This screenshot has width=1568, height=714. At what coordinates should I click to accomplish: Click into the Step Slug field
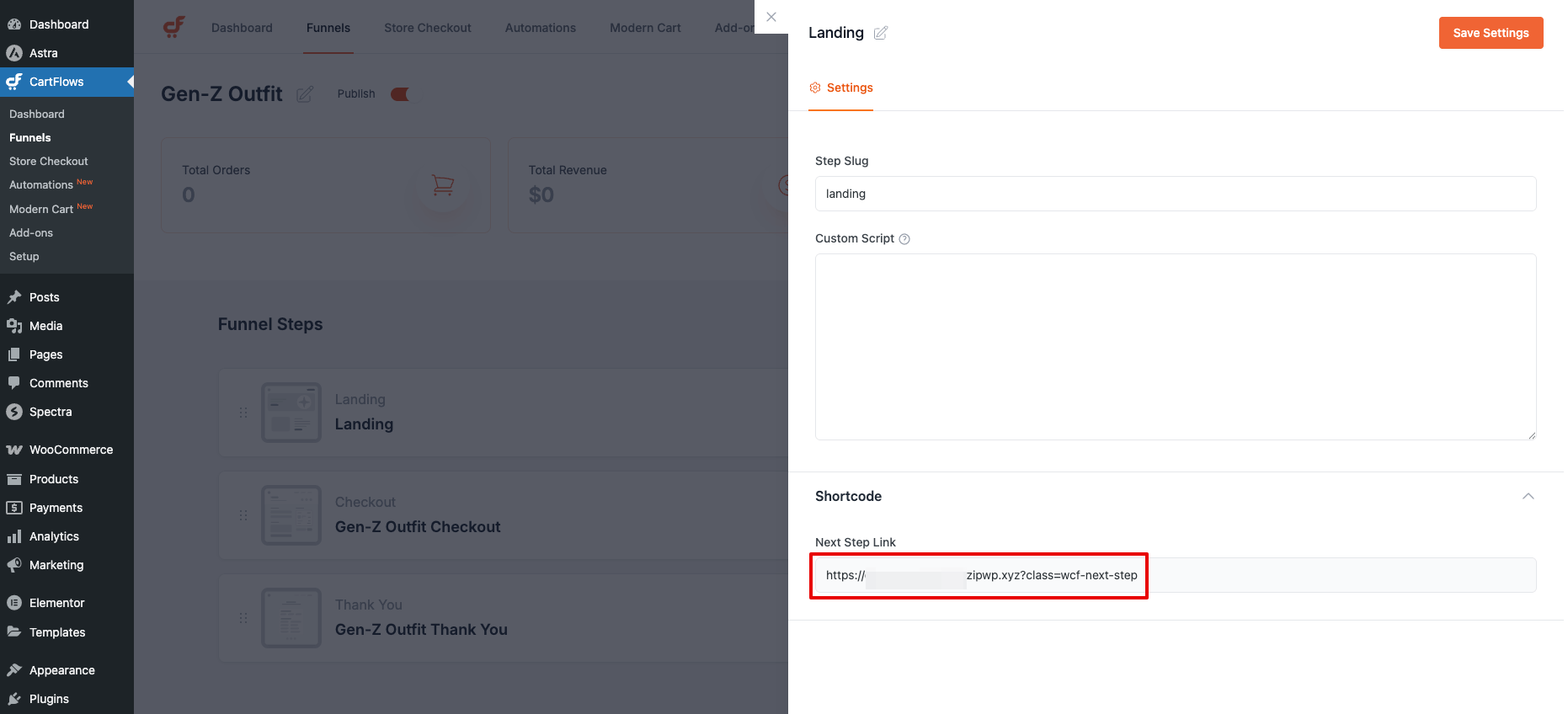tap(1176, 194)
